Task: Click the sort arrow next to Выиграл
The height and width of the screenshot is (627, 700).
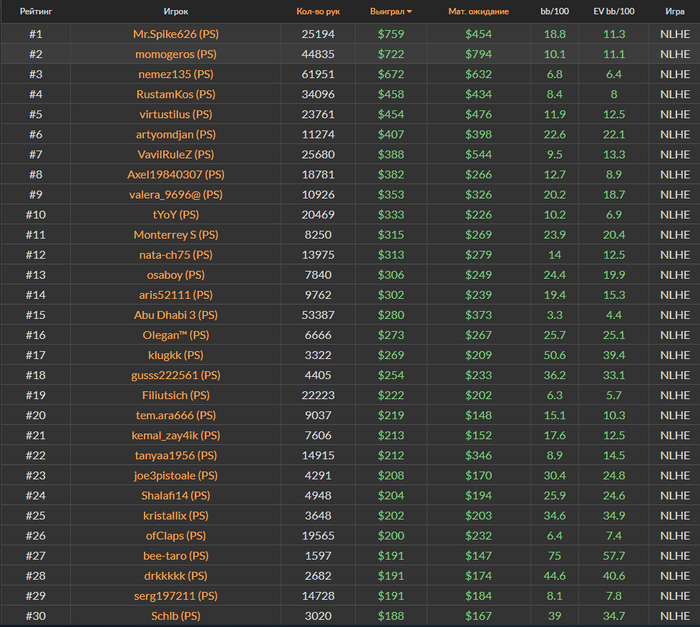Action: point(409,12)
